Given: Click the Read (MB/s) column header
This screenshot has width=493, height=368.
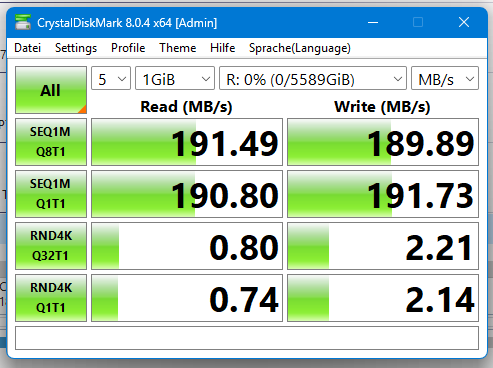Looking at the screenshot, I should click(x=186, y=107).
